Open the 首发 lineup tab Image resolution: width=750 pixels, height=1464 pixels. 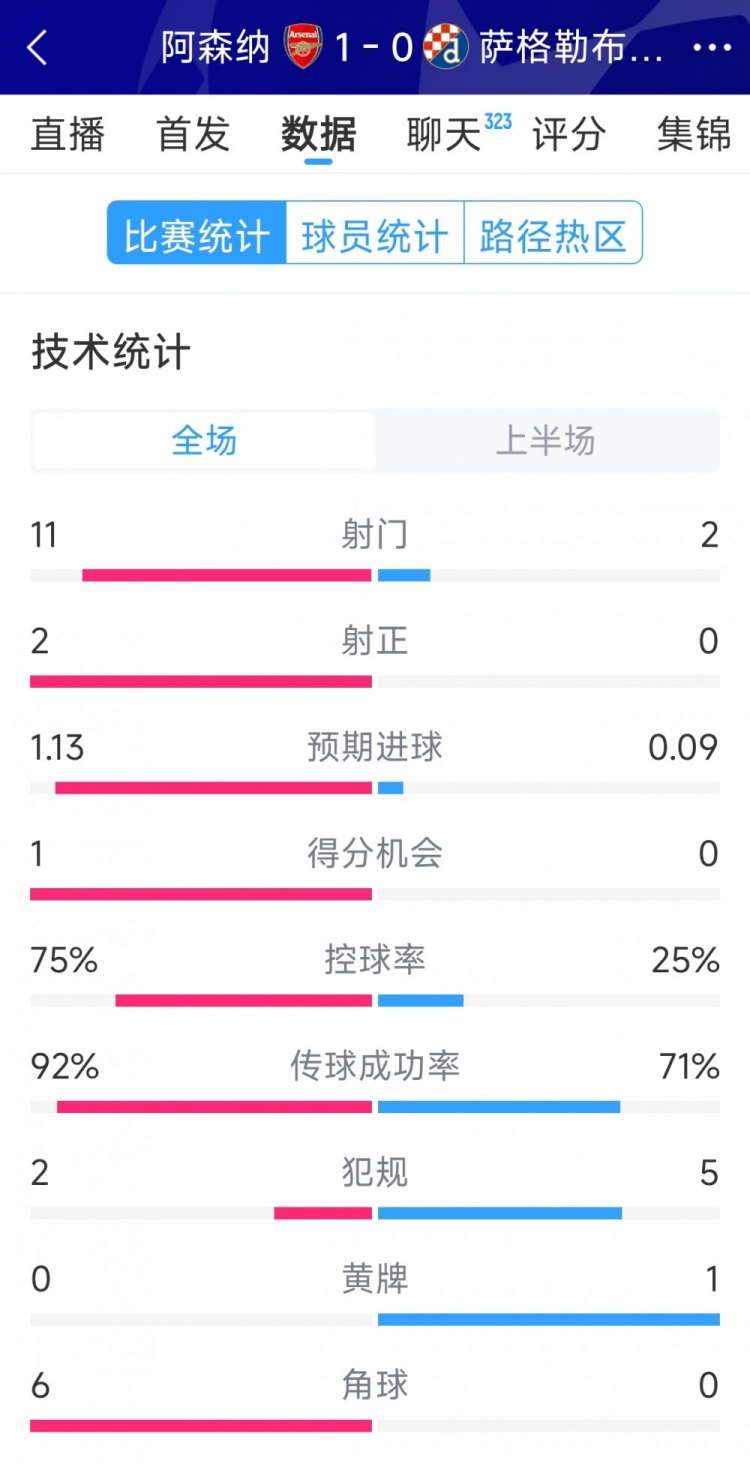coord(193,134)
